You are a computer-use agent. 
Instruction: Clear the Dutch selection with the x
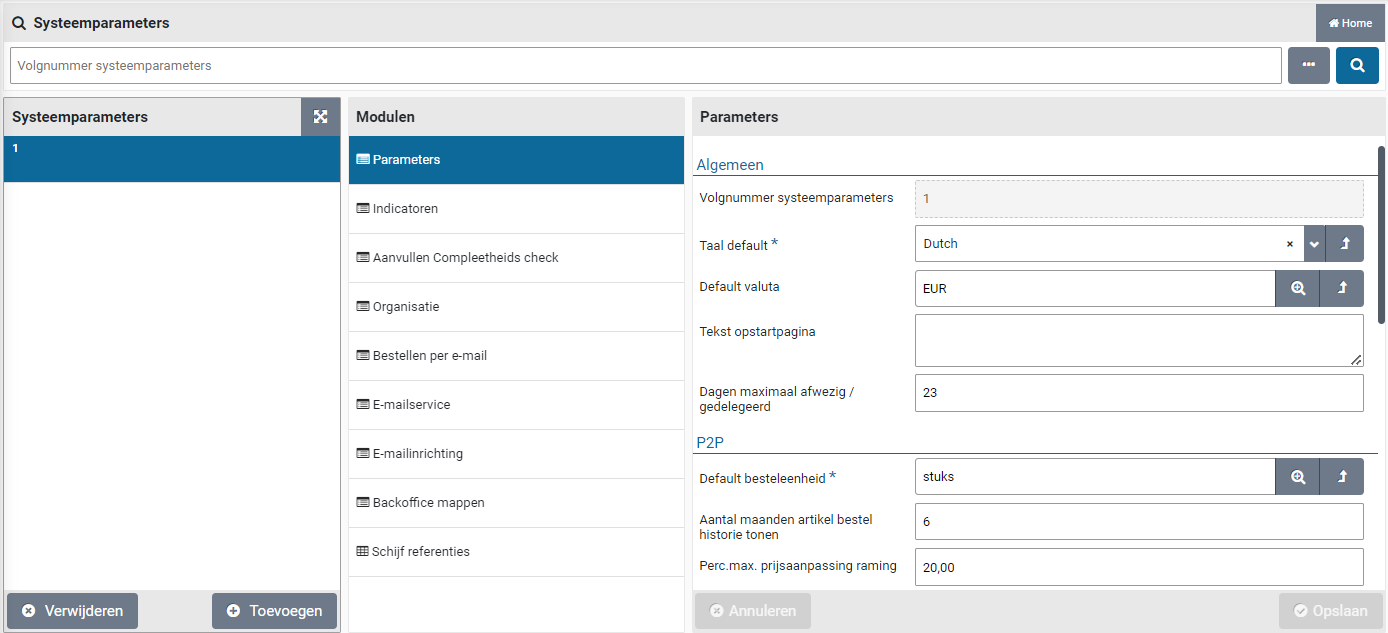click(1289, 244)
